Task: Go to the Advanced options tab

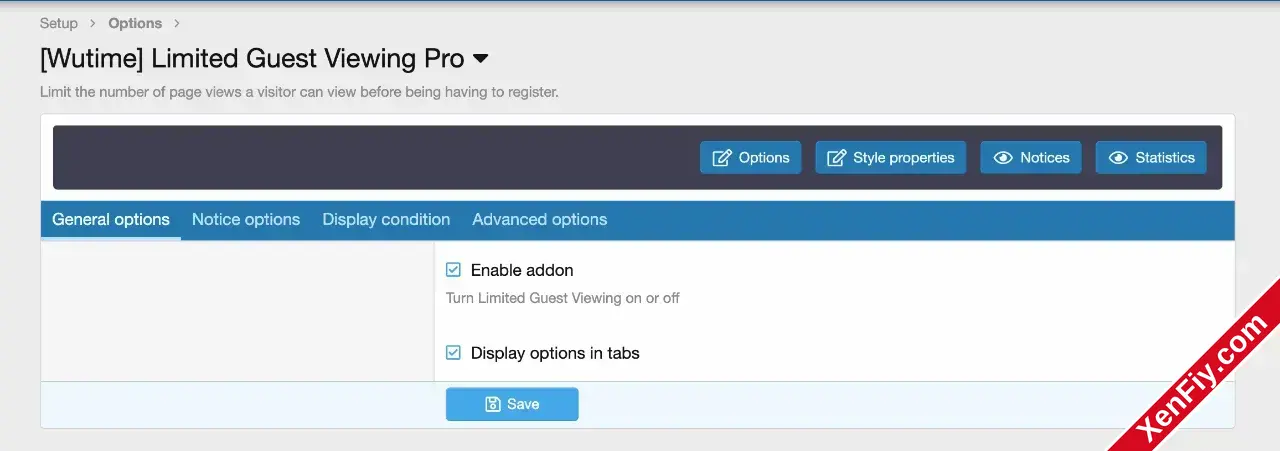Action: pyautogui.click(x=540, y=220)
